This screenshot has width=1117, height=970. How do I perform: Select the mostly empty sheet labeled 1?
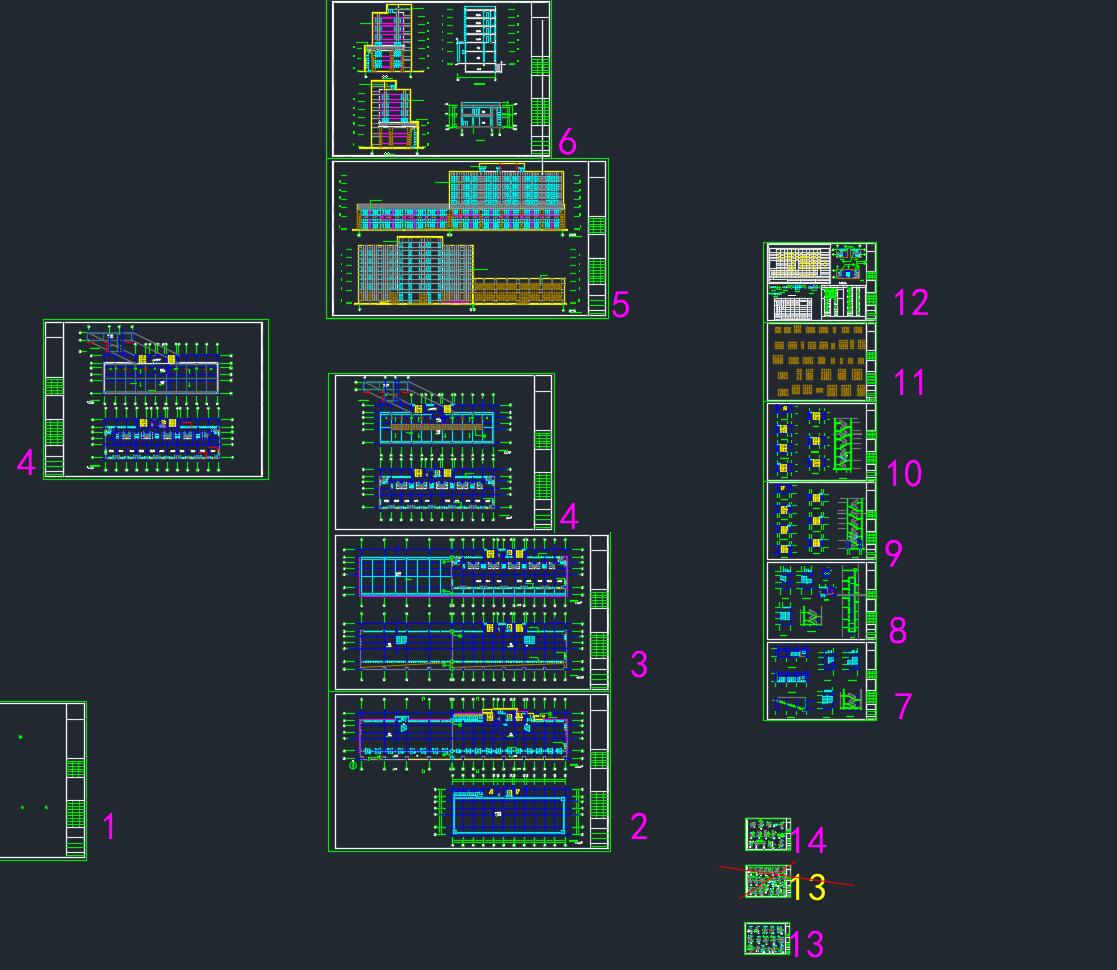click(x=40, y=780)
